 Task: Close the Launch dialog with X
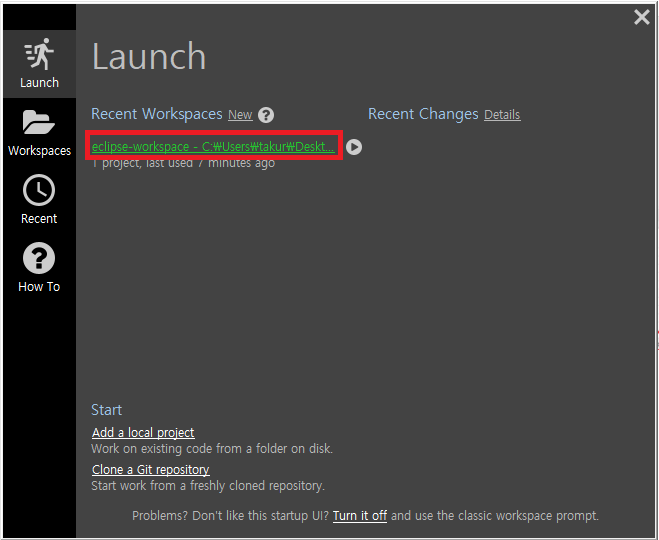tap(642, 17)
